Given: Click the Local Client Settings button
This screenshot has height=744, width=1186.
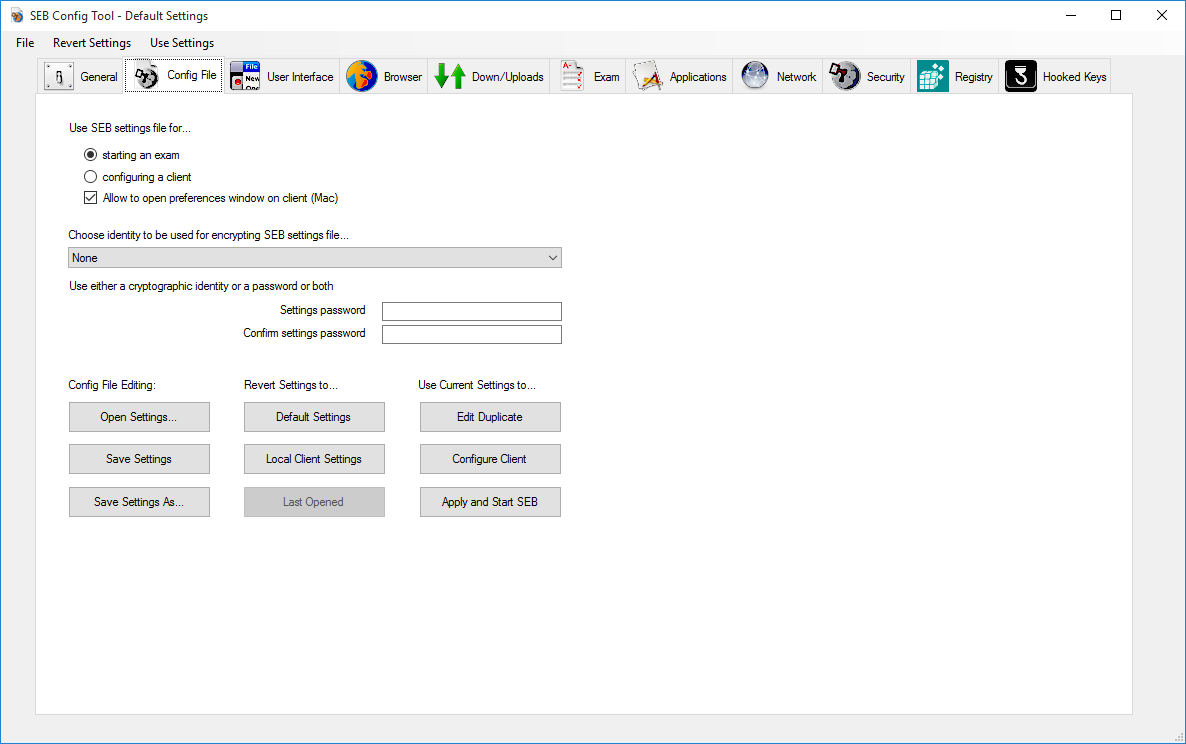Looking at the screenshot, I should click(x=314, y=459).
